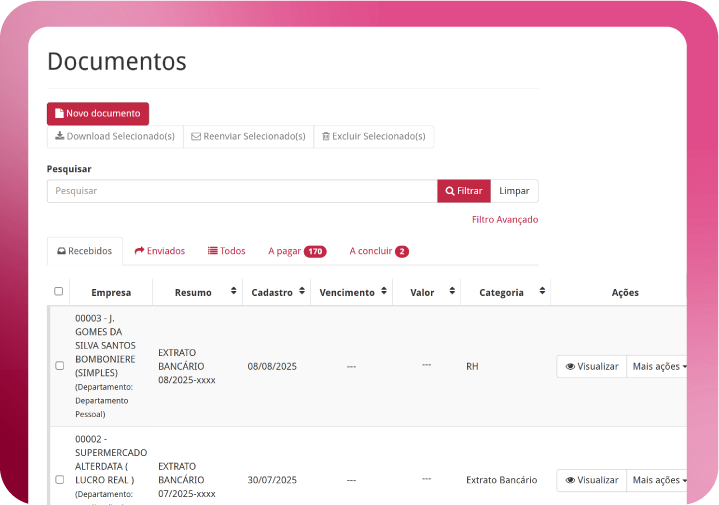Expand Mais ações dropdown for RH row
The width and height of the screenshot is (719, 505).
(x=660, y=367)
